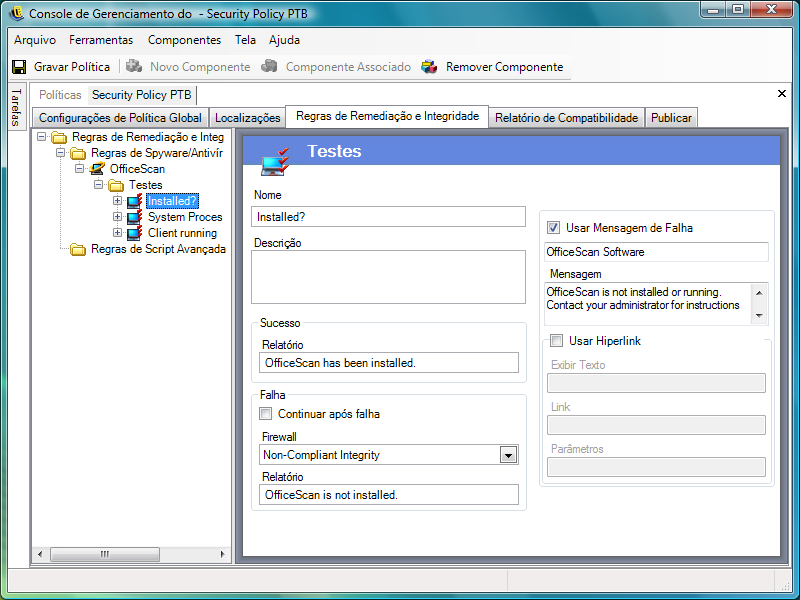Click the System Proces test icon
This screenshot has height=600, width=800.
click(135, 217)
